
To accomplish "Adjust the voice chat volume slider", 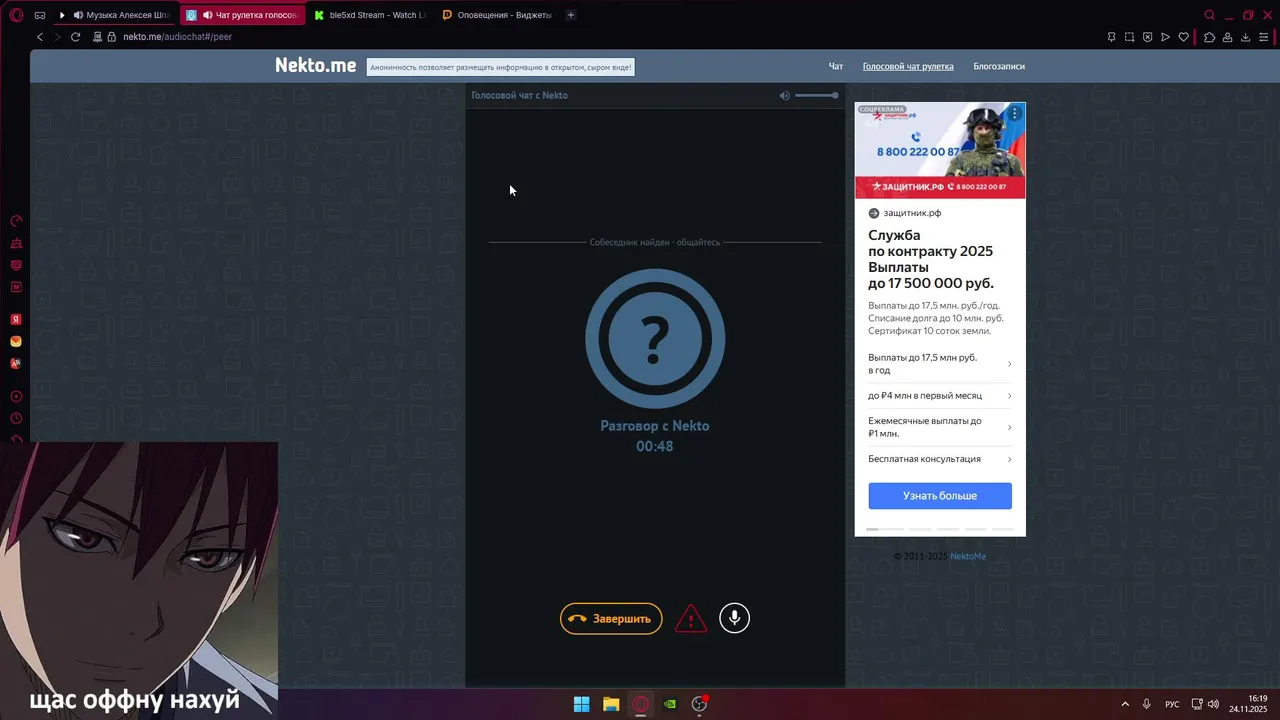I will coord(816,95).
